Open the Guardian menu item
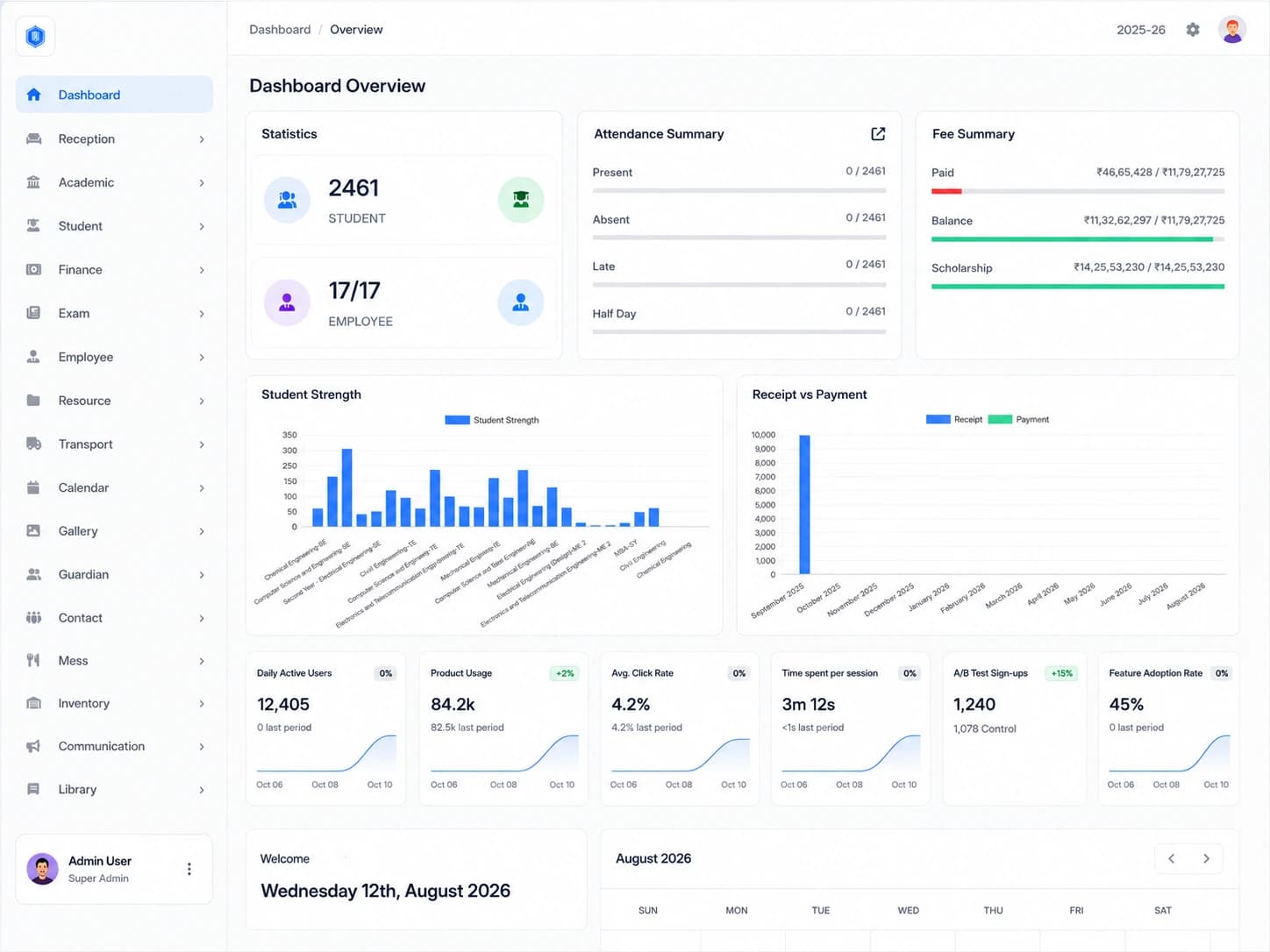 (x=114, y=574)
